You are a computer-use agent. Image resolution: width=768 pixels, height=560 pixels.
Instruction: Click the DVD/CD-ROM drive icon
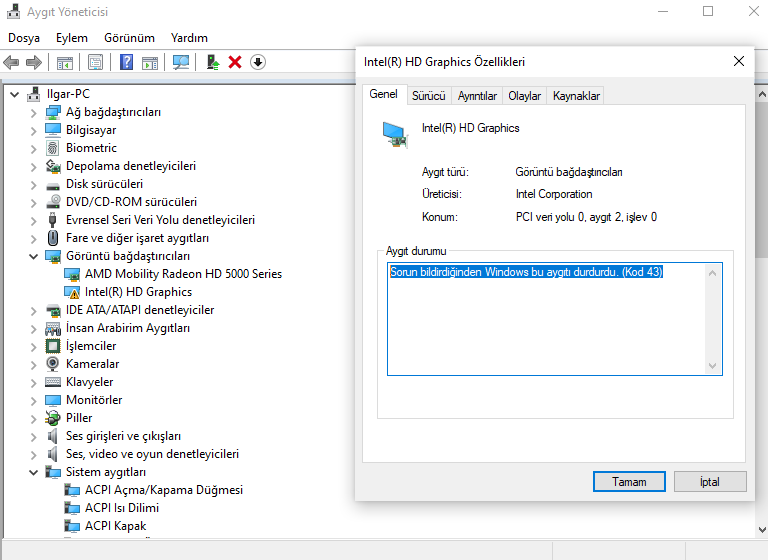pos(52,202)
